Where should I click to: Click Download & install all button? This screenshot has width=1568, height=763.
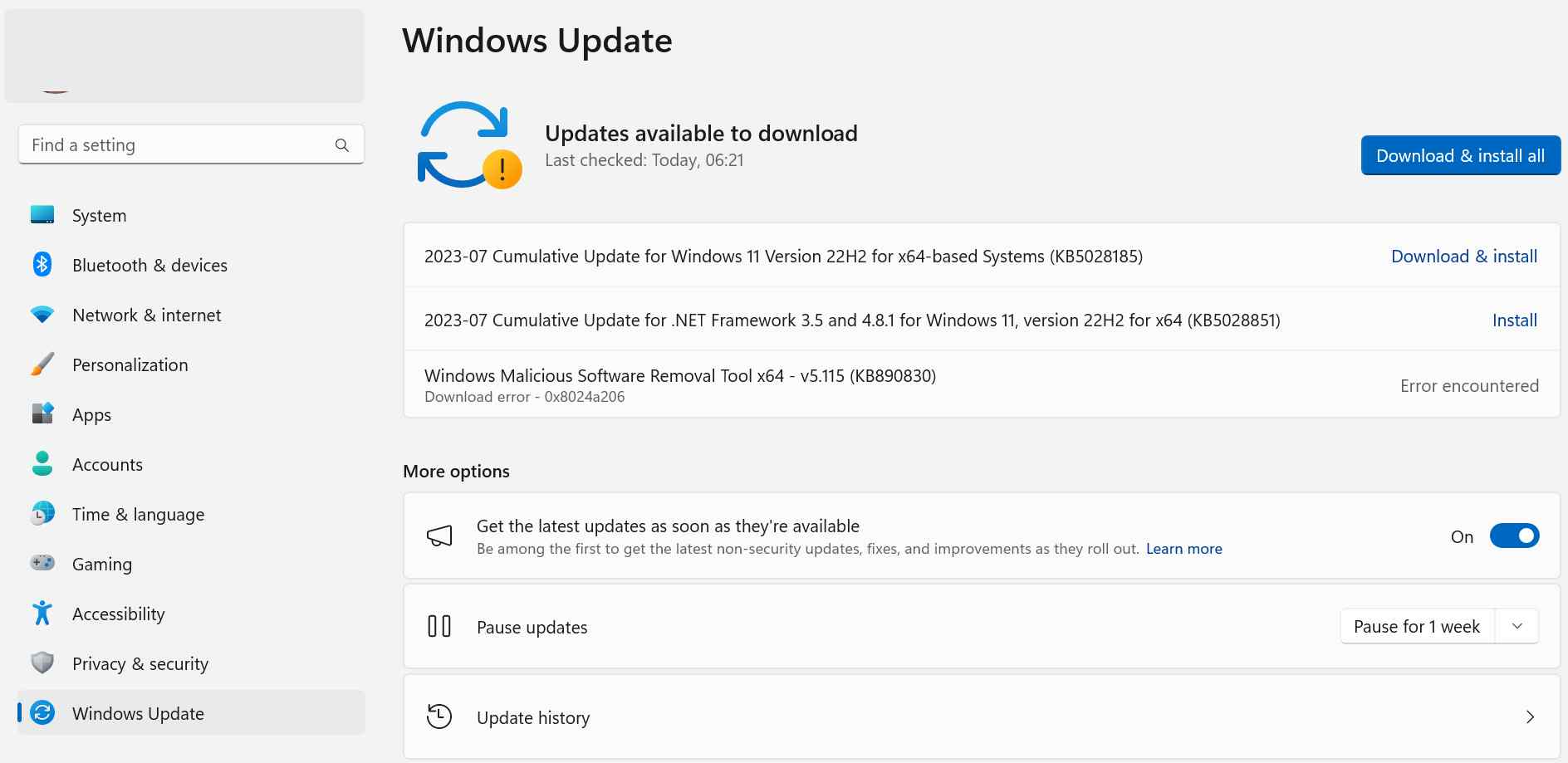click(x=1459, y=154)
